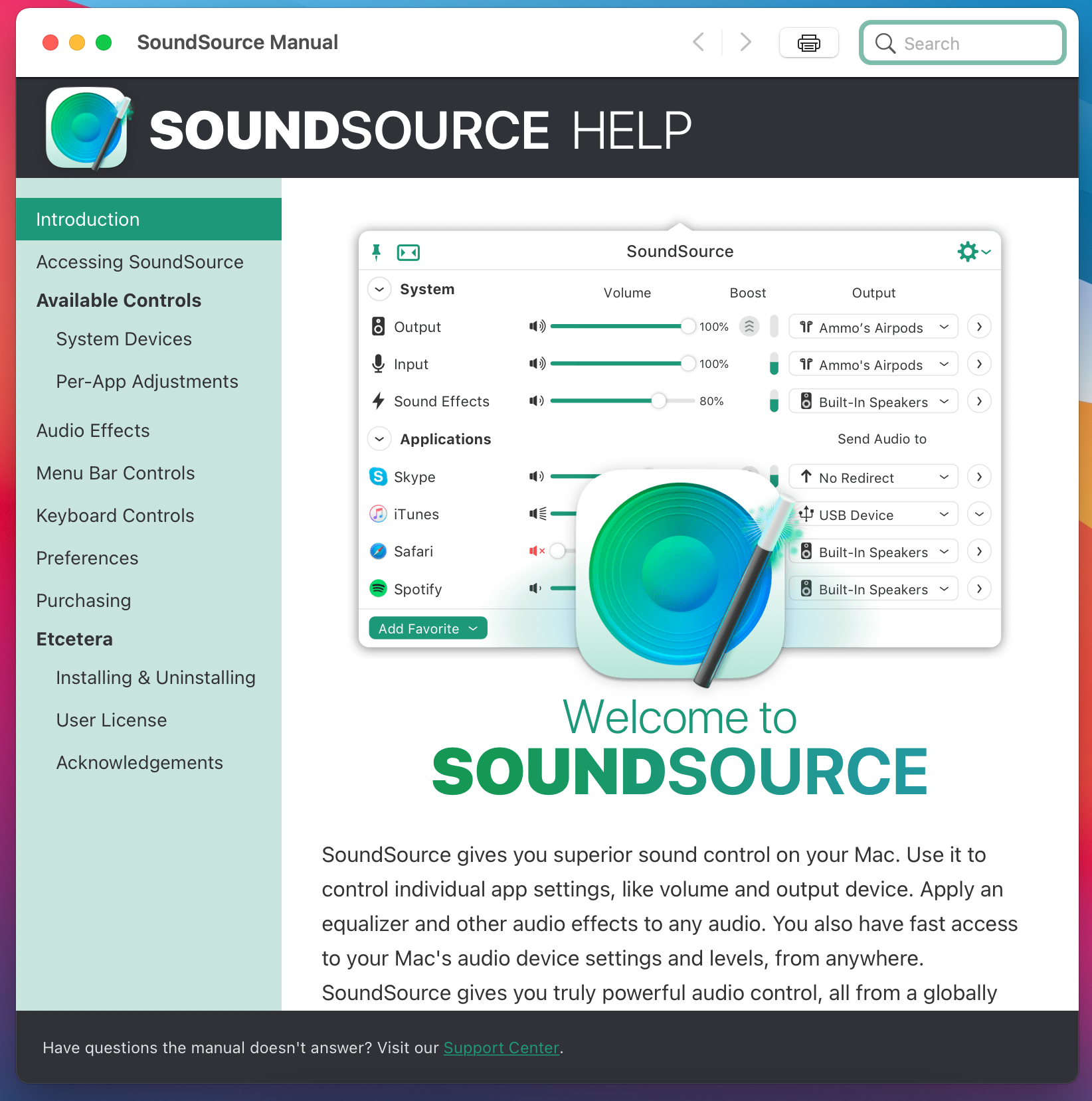Expand Output row details arrow

click(979, 327)
